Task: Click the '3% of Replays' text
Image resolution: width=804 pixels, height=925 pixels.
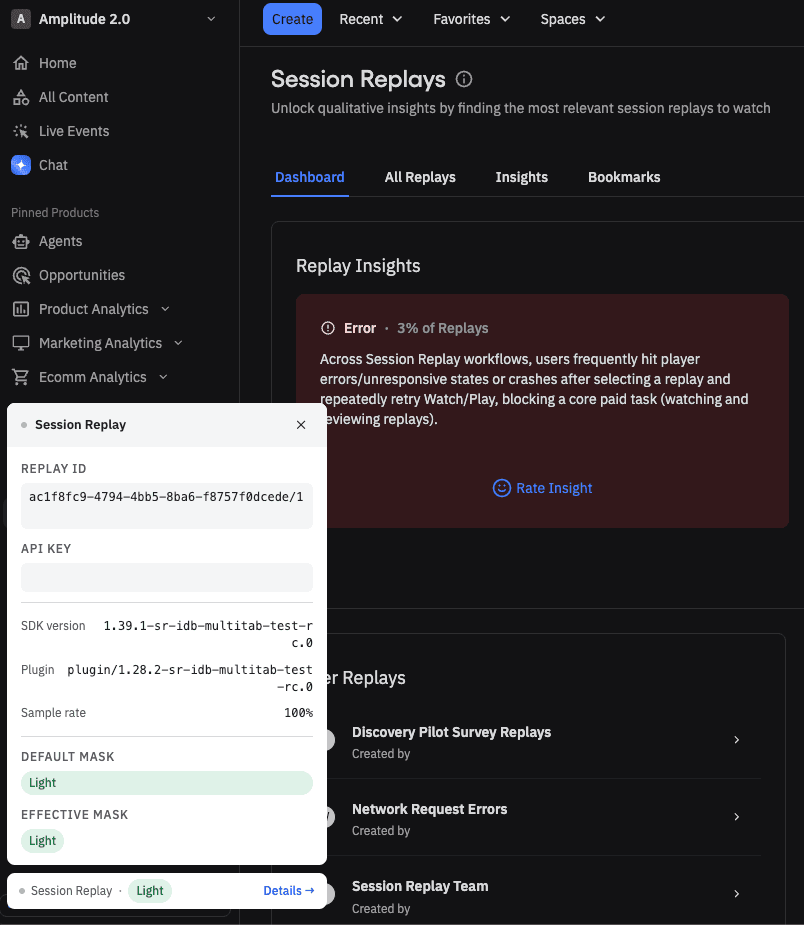Action: point(442,328)
